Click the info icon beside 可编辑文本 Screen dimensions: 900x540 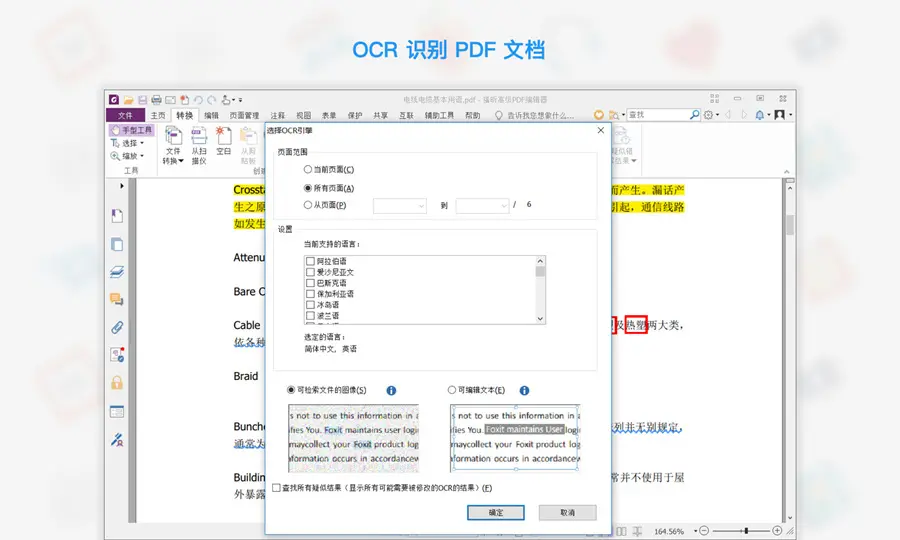[524, 390]
